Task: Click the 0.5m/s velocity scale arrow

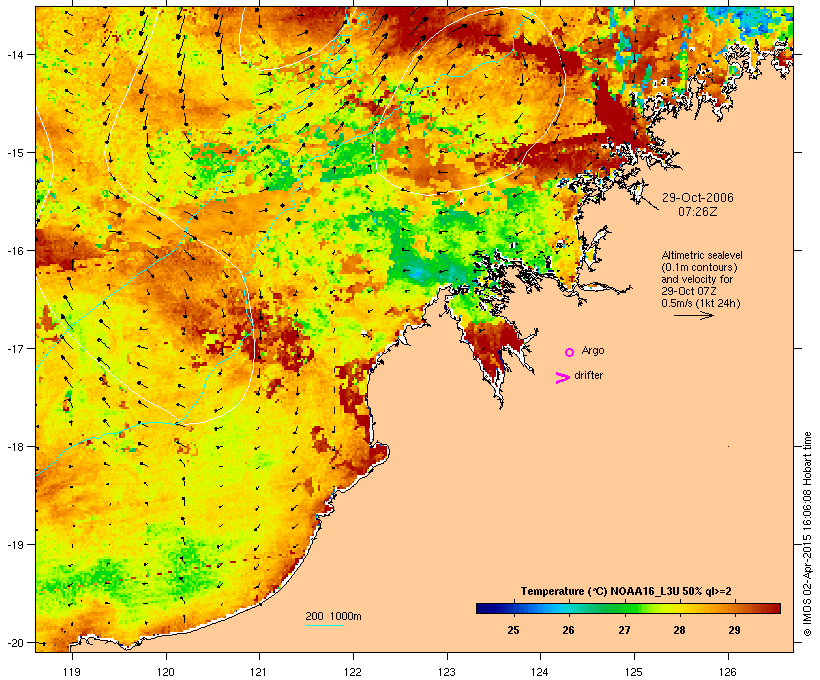Action: coord(693,315)
